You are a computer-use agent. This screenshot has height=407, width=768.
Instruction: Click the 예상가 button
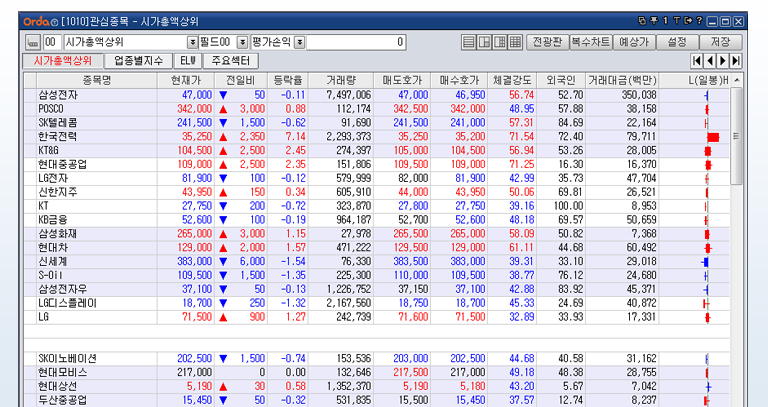[x=634, y=42]
